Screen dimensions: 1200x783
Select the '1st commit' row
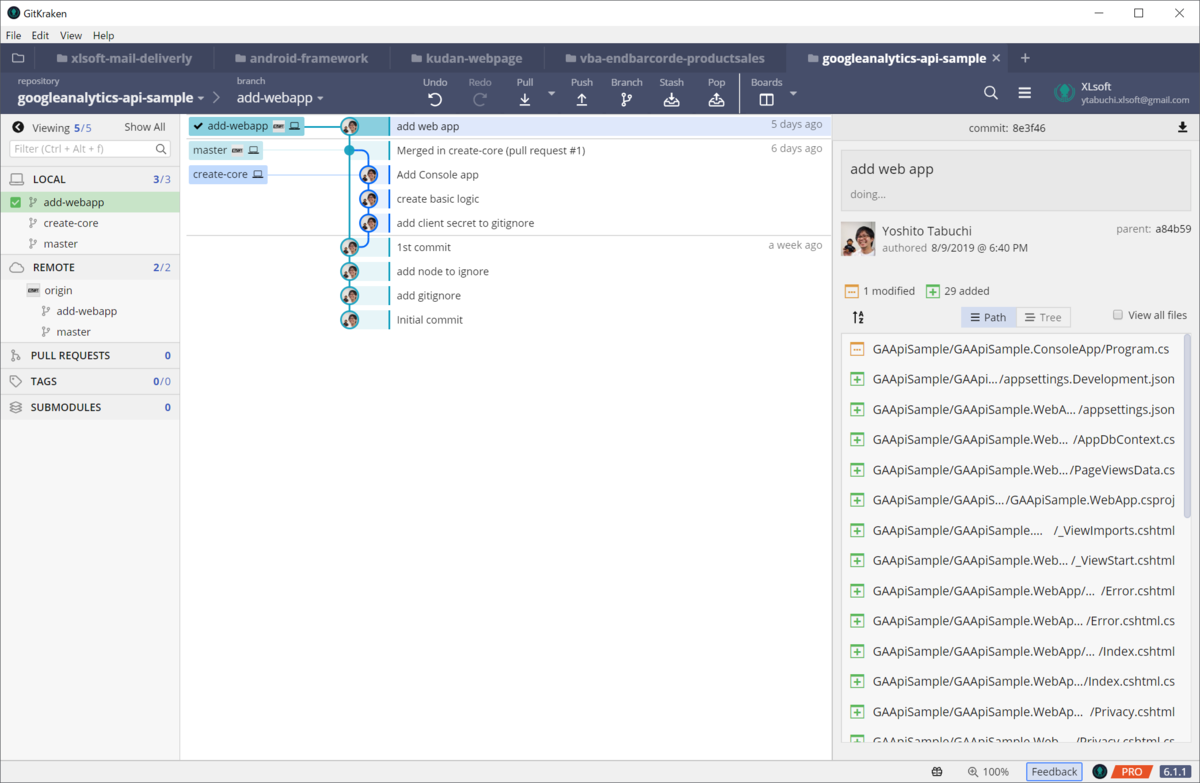[509, 247]
